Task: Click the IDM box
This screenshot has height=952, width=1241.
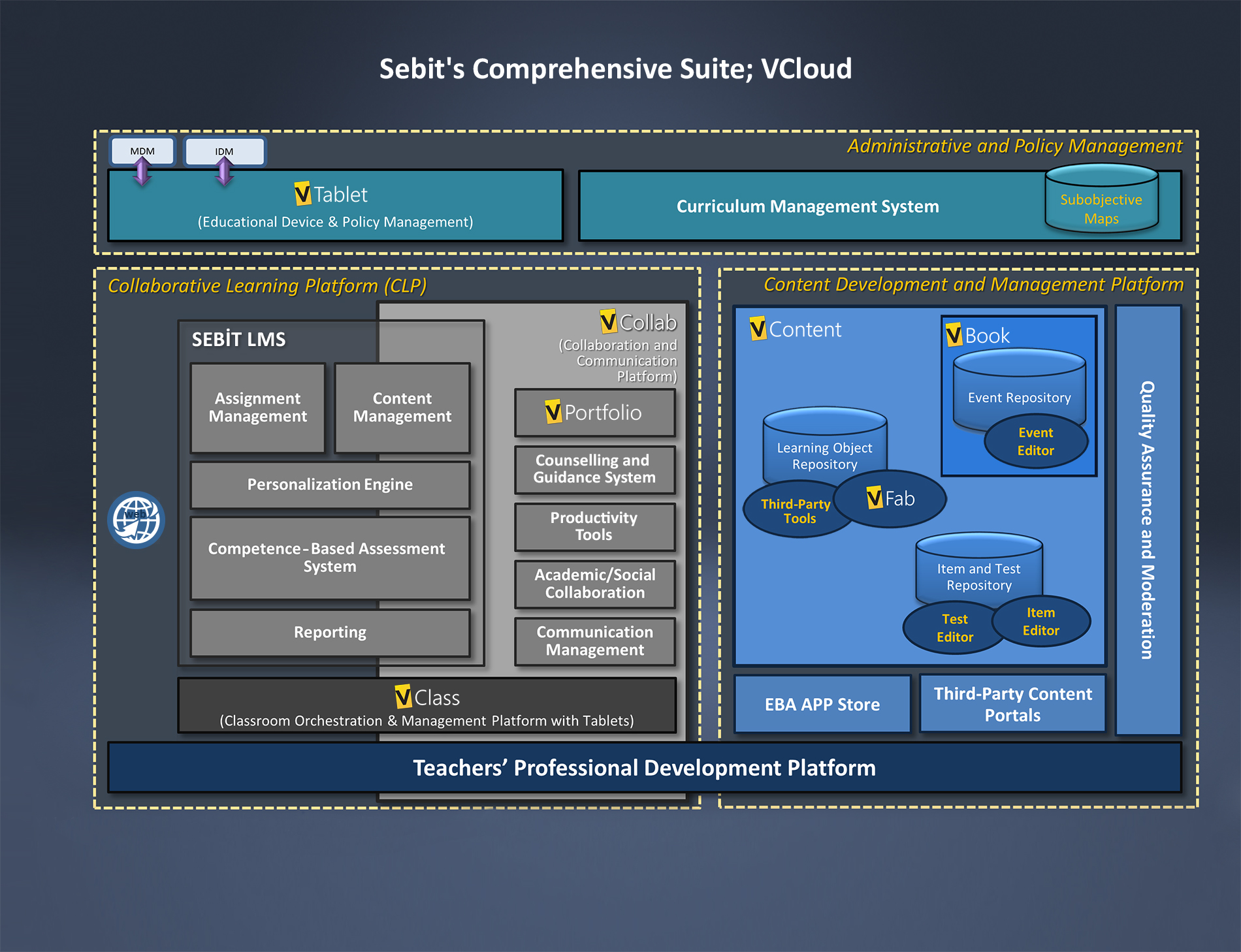Action: pos(224,151)
